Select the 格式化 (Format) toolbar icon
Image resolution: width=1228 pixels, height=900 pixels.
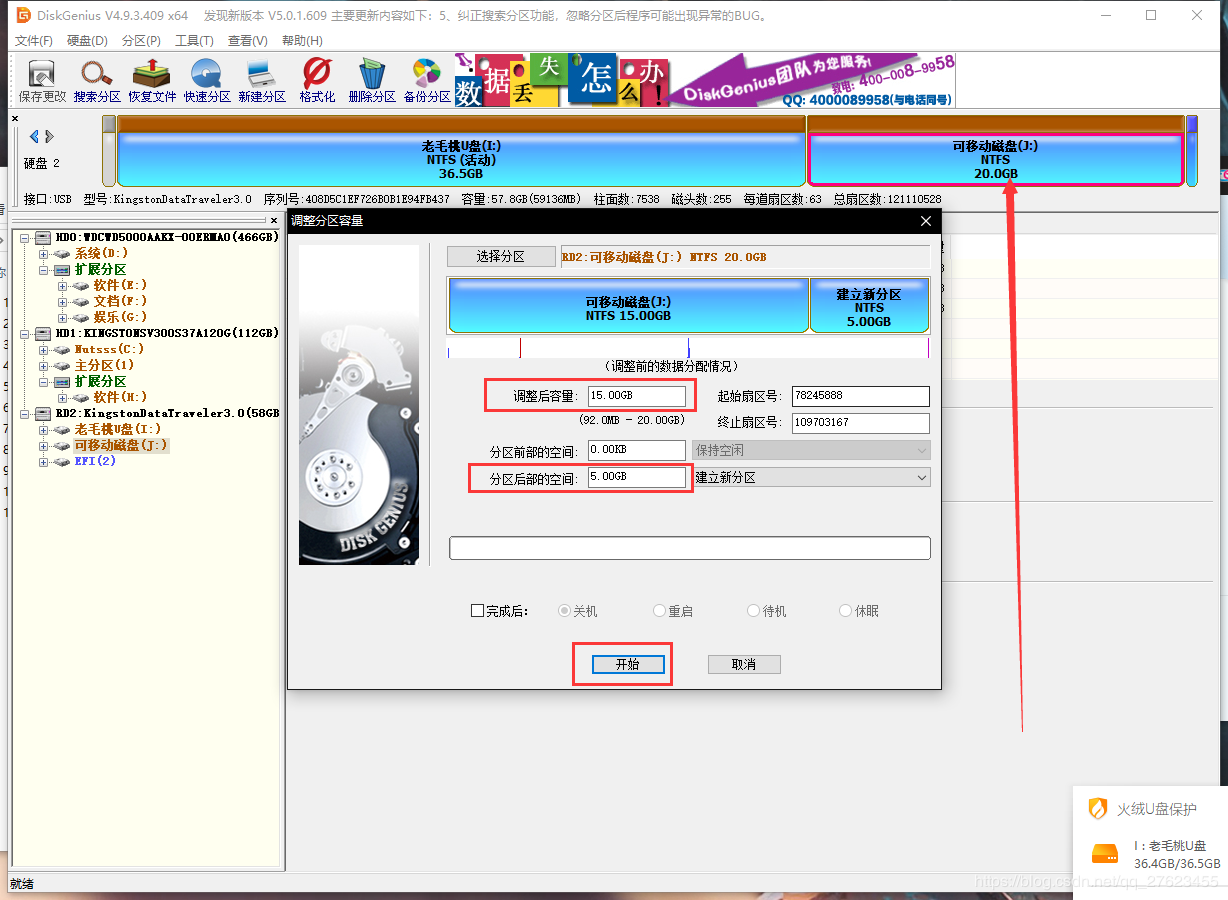316,78
